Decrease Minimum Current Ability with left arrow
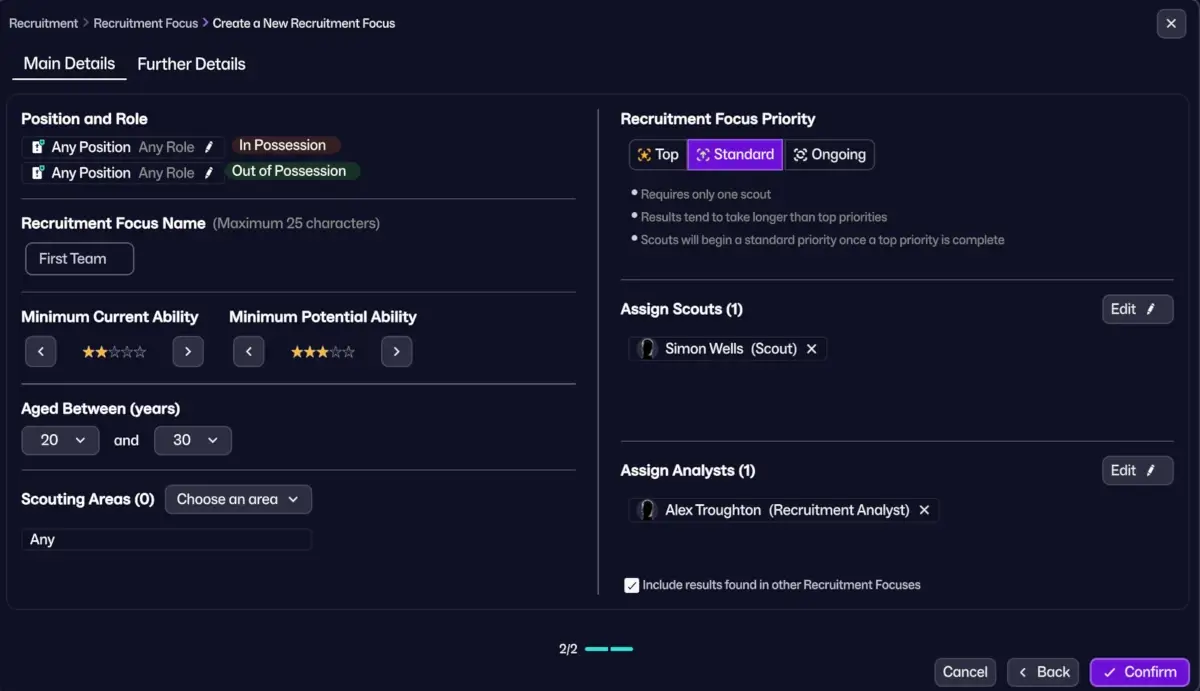 pos(41,351)
